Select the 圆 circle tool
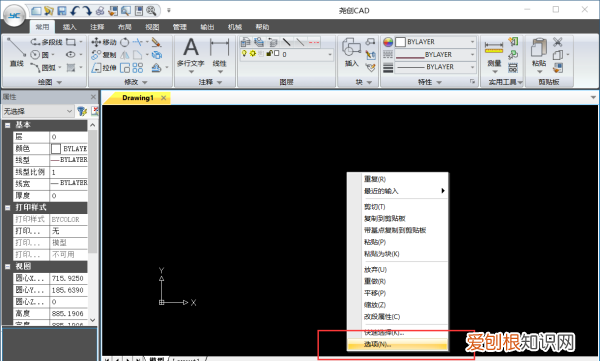Image resolution: width=600 pixels, height=361 pixels. 40,55
